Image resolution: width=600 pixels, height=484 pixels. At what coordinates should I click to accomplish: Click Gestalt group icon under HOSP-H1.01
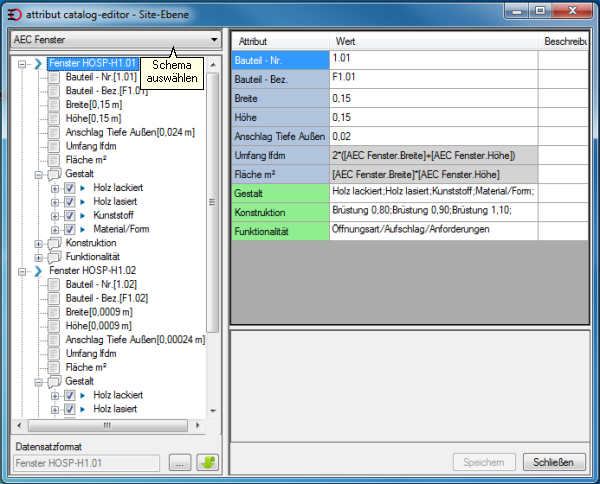[54, 174]
